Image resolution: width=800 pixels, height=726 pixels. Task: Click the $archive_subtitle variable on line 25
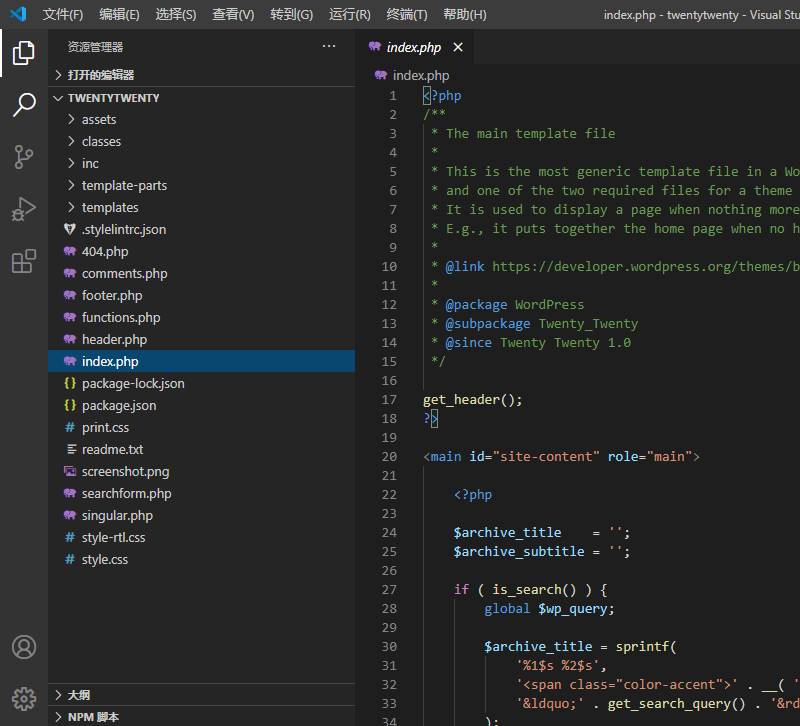pyautogui.click(x=519, y=552)
